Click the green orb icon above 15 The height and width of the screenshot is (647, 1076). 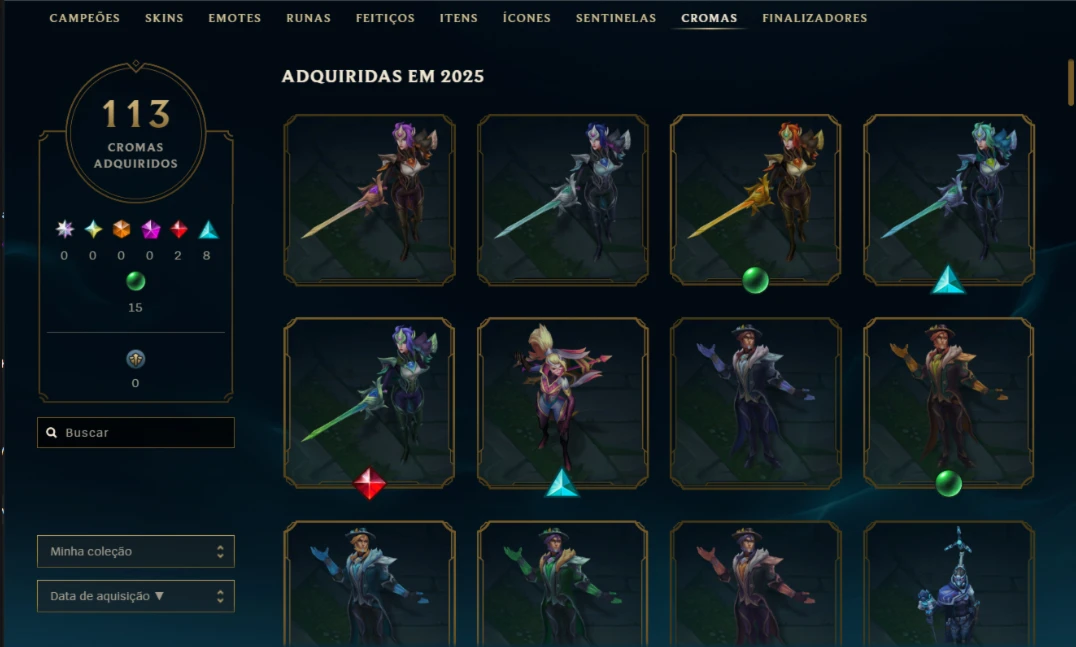pos(135,281)
